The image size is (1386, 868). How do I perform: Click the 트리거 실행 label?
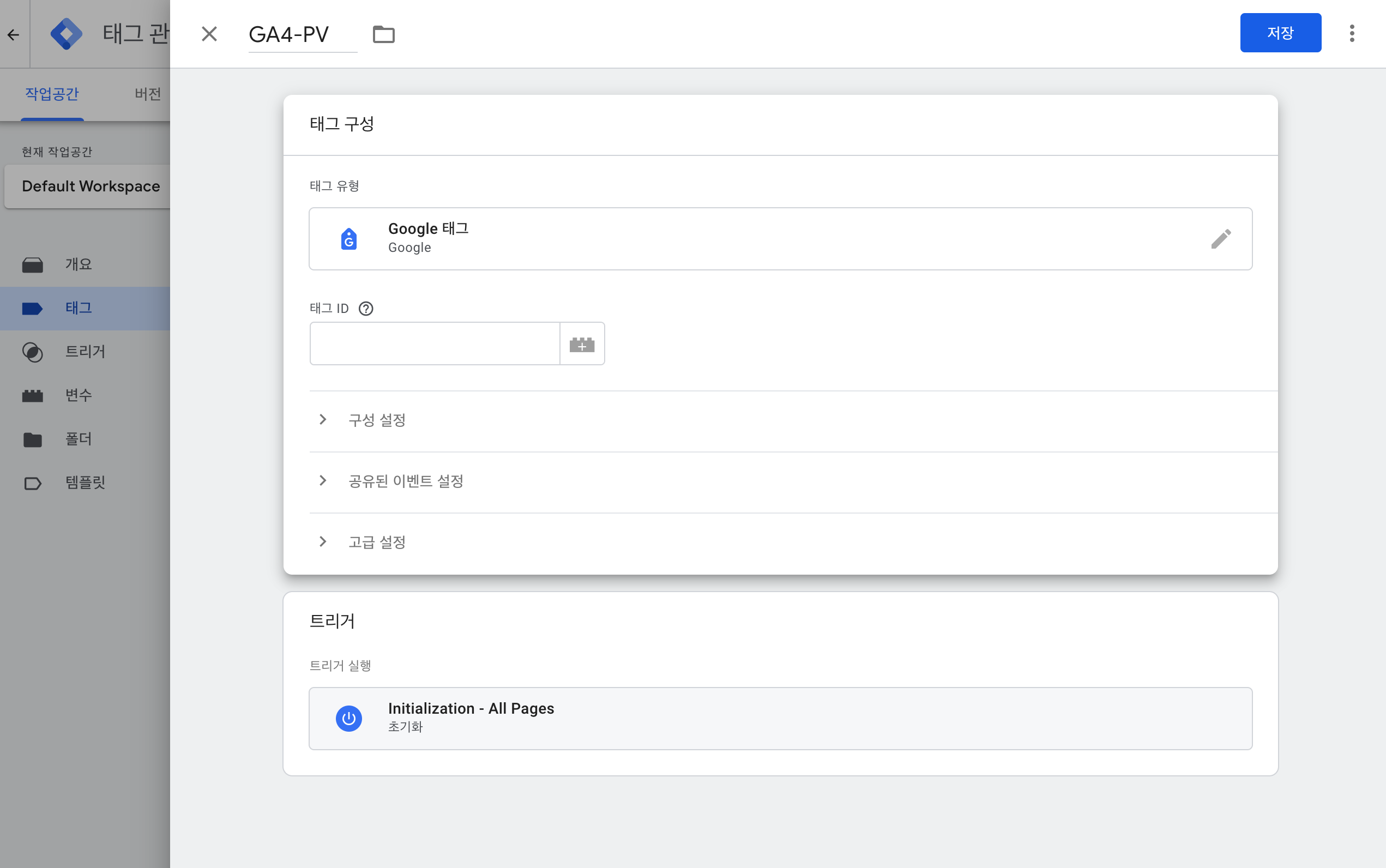(x=340, y=665)
